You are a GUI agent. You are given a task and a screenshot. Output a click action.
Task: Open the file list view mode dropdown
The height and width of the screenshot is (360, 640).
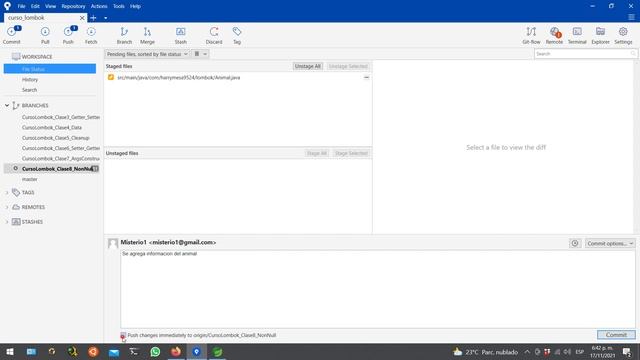[x=200, y=54]
